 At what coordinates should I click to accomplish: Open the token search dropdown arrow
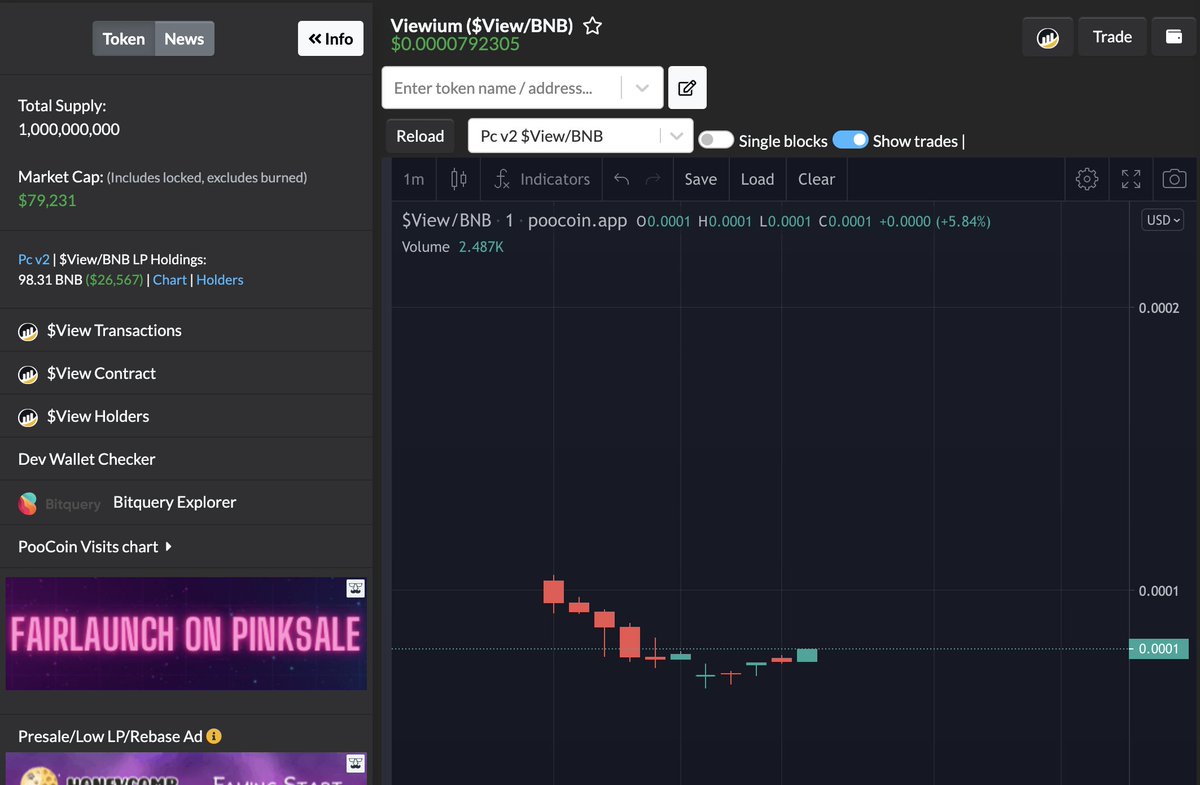click(x=642, y=88)
